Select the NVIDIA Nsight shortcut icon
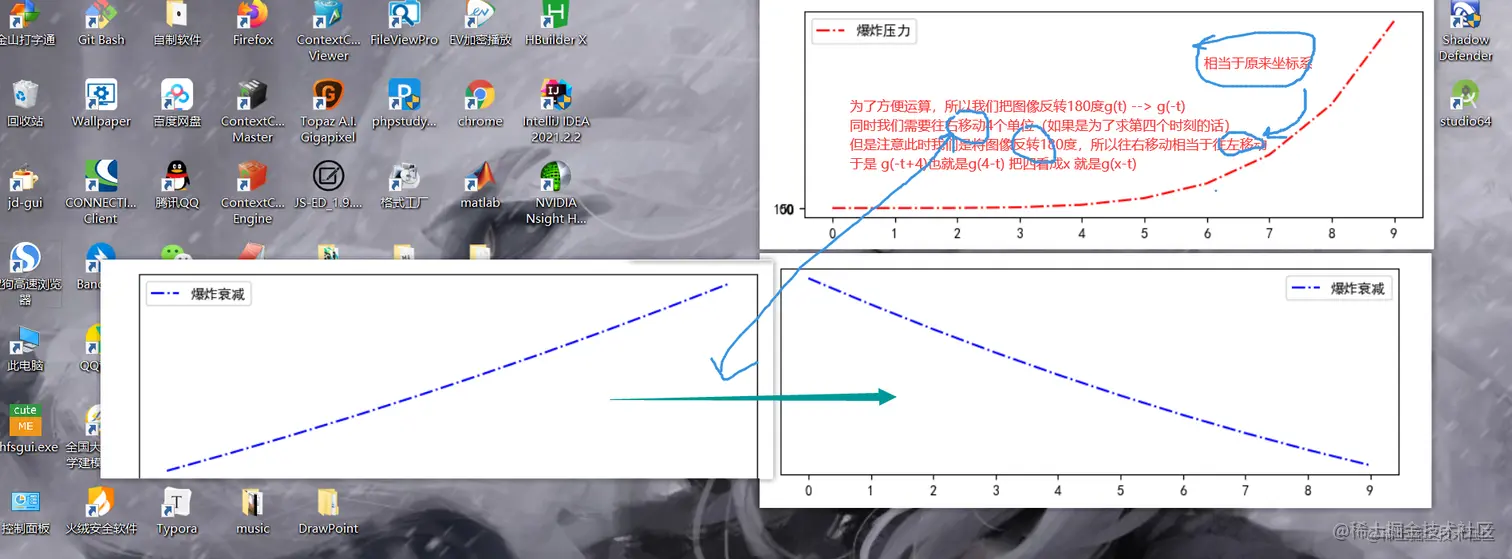This screenshot has width=1512, height=559. (556, 192)
